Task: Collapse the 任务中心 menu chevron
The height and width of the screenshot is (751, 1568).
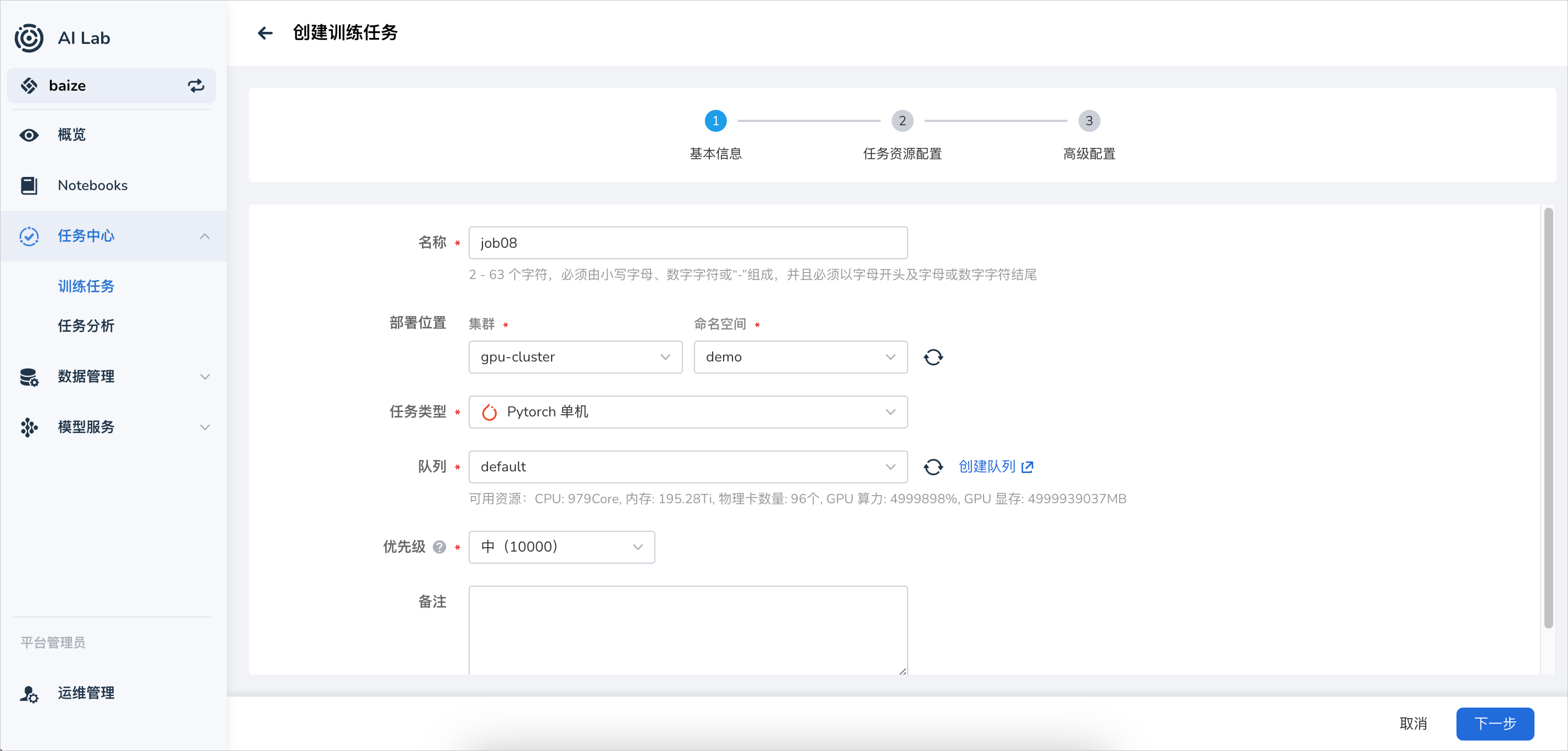Action: click(x=205, y=236)
